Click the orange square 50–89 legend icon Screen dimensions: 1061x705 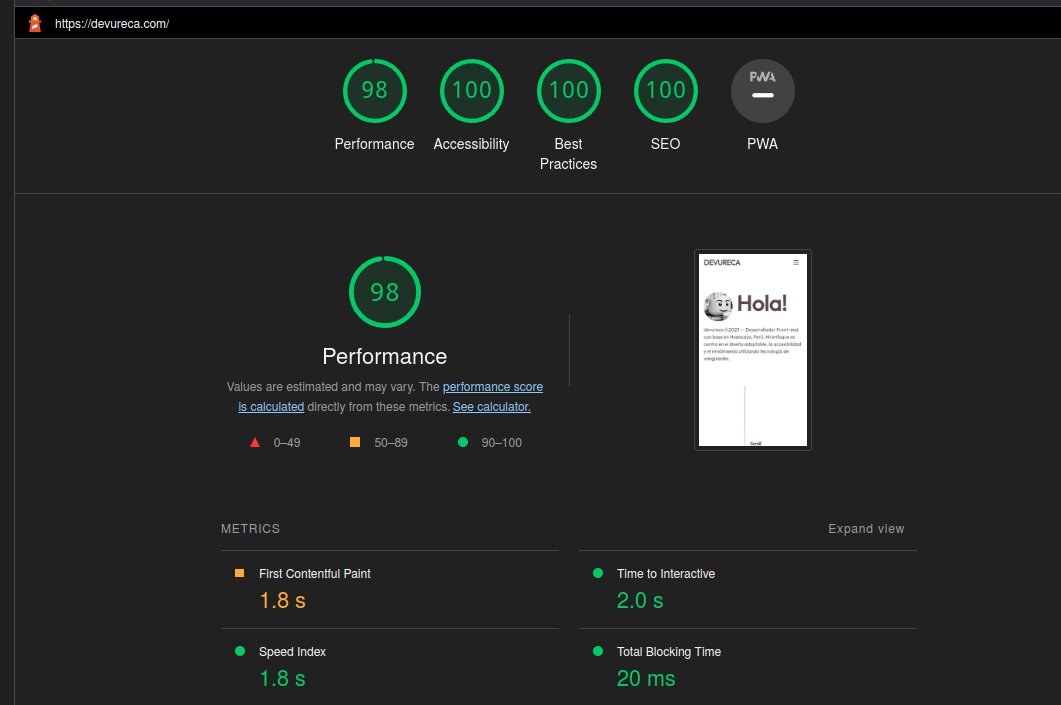point(355,442)
